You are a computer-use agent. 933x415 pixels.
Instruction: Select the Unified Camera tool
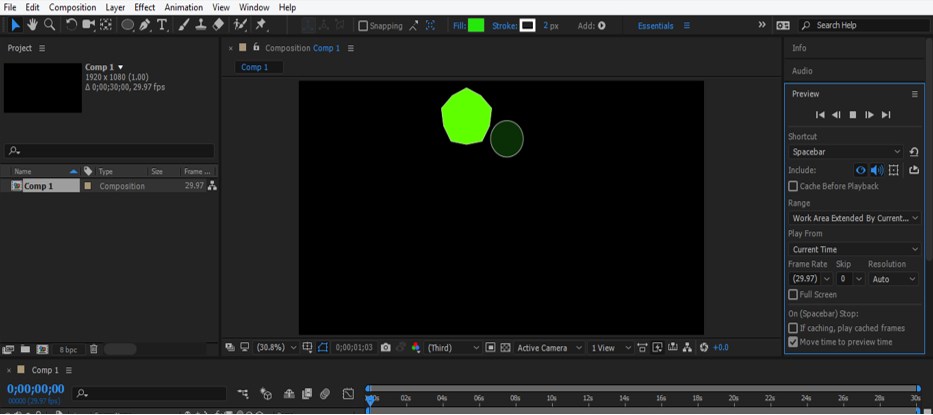click(x=89, y=25)
